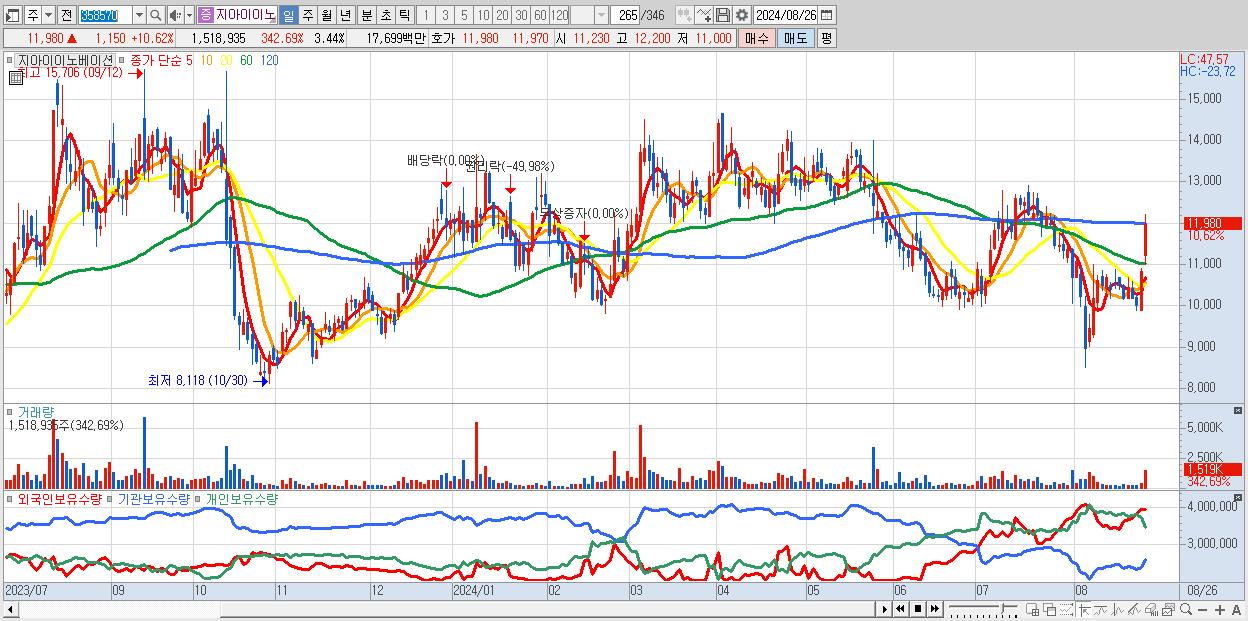Switch to second 초 period tab
The width and height of the screenshot is (1248, 621).
pos(385,15)
